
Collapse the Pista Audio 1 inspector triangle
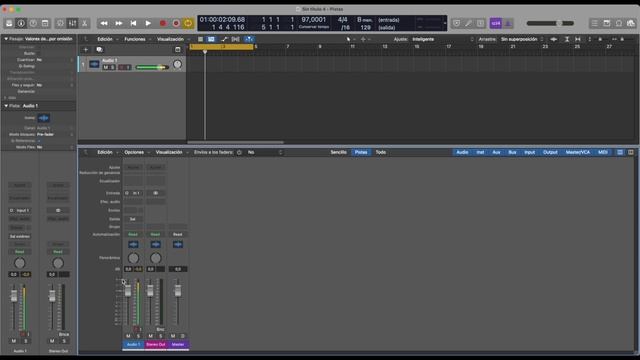point(6,106)
